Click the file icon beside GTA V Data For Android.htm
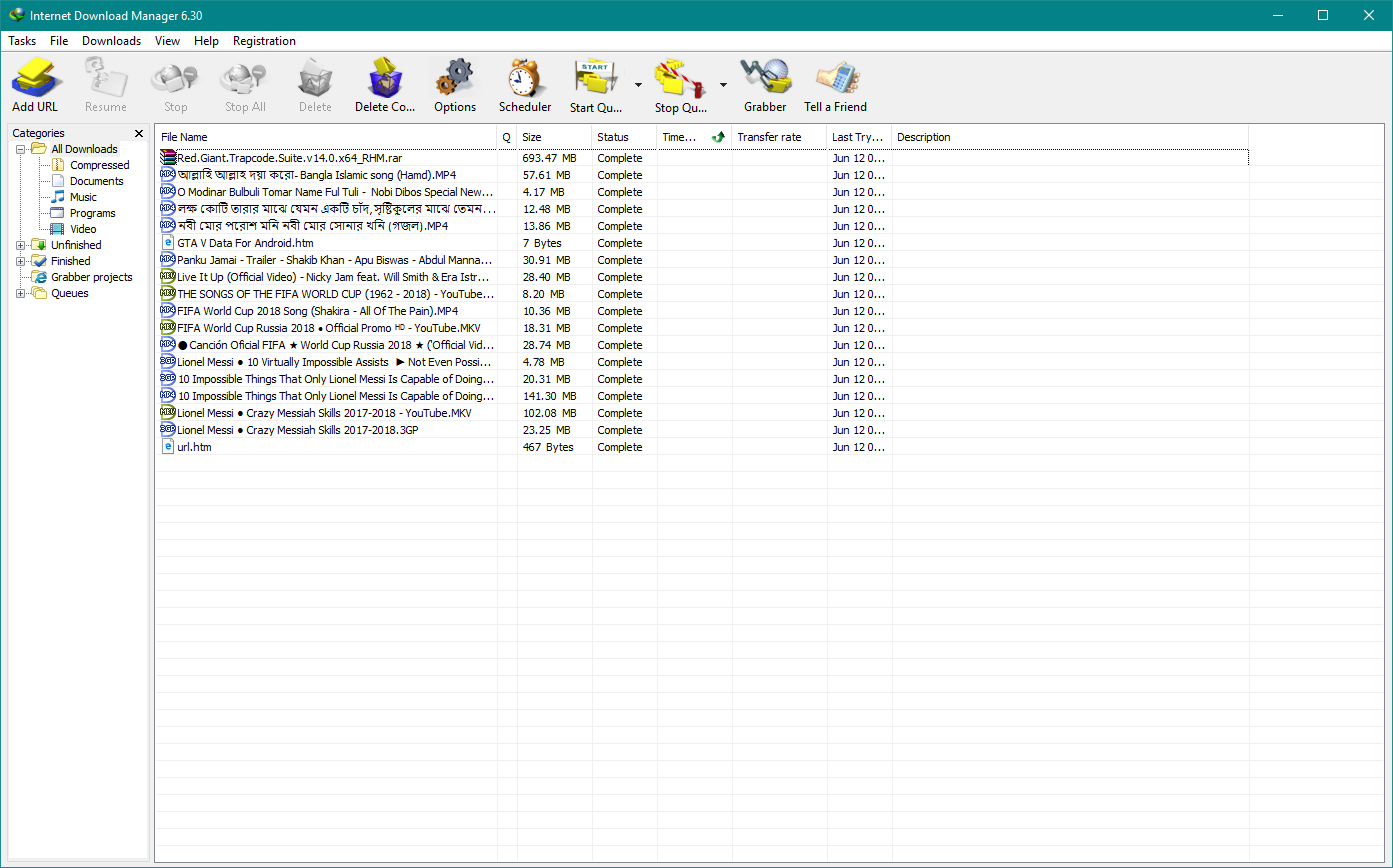The height and width of the screenshot is (868, 1393). [168, 243]
